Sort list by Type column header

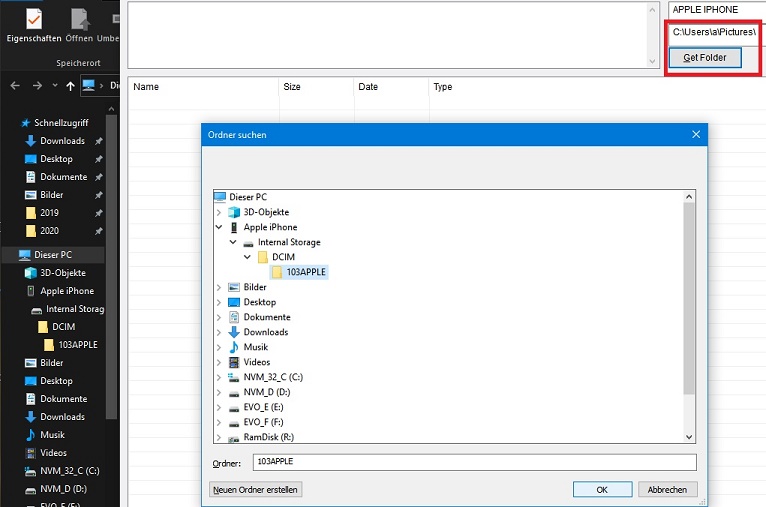(443, 86)
